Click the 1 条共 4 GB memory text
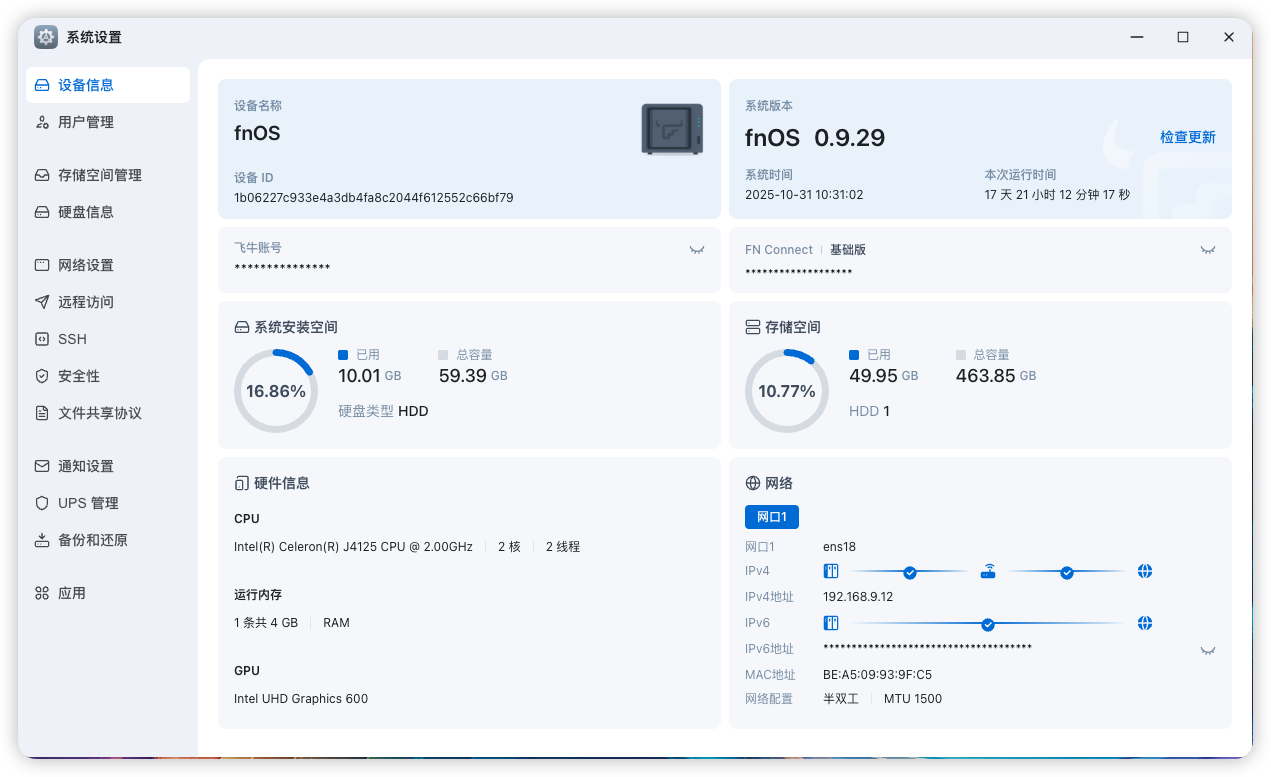Viewport: 1271px width, 777px height. click(x=266, y=623)
